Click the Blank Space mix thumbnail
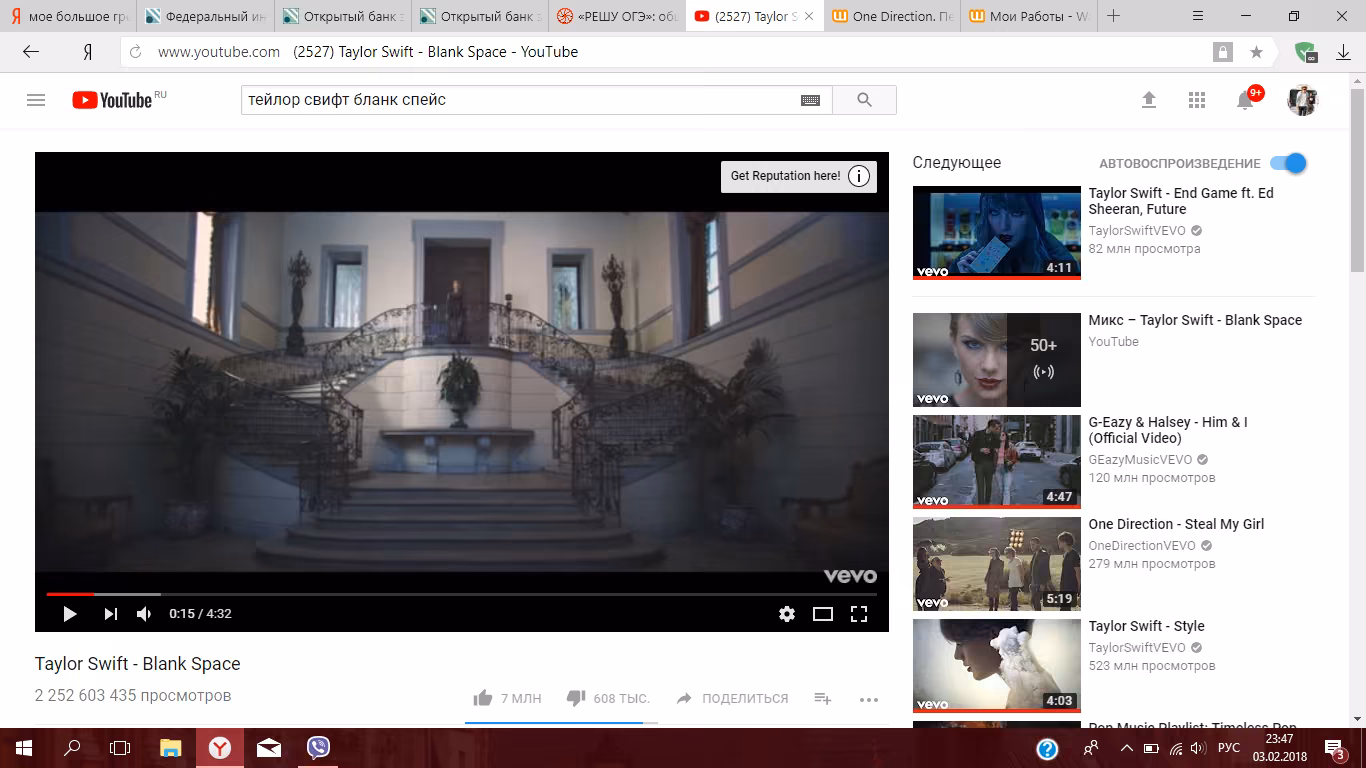Viewport: 1366px width, 768px height. (997, 360)
